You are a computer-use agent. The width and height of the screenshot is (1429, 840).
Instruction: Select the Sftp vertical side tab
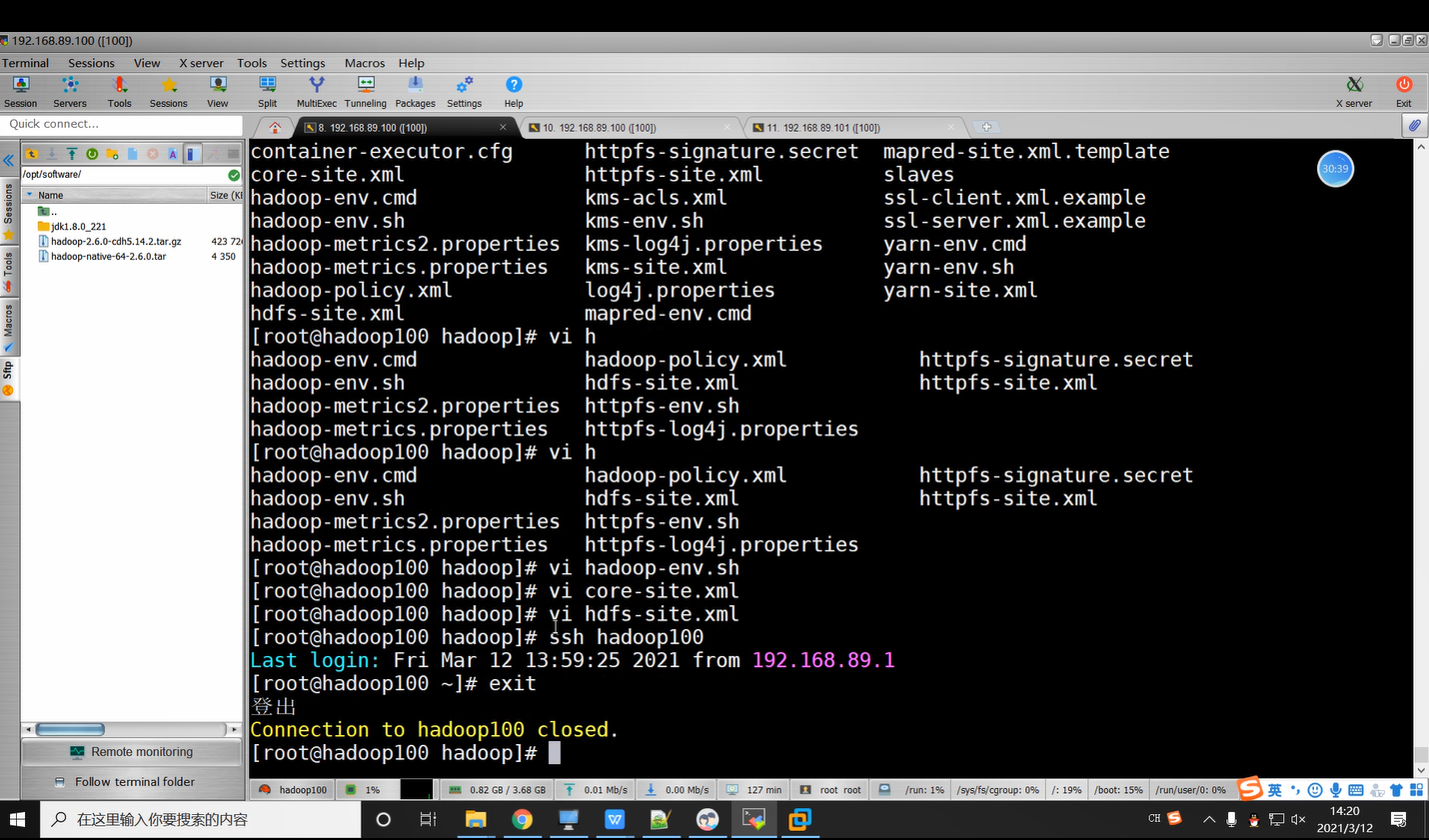pyautogui.click(x=8, y=379)
